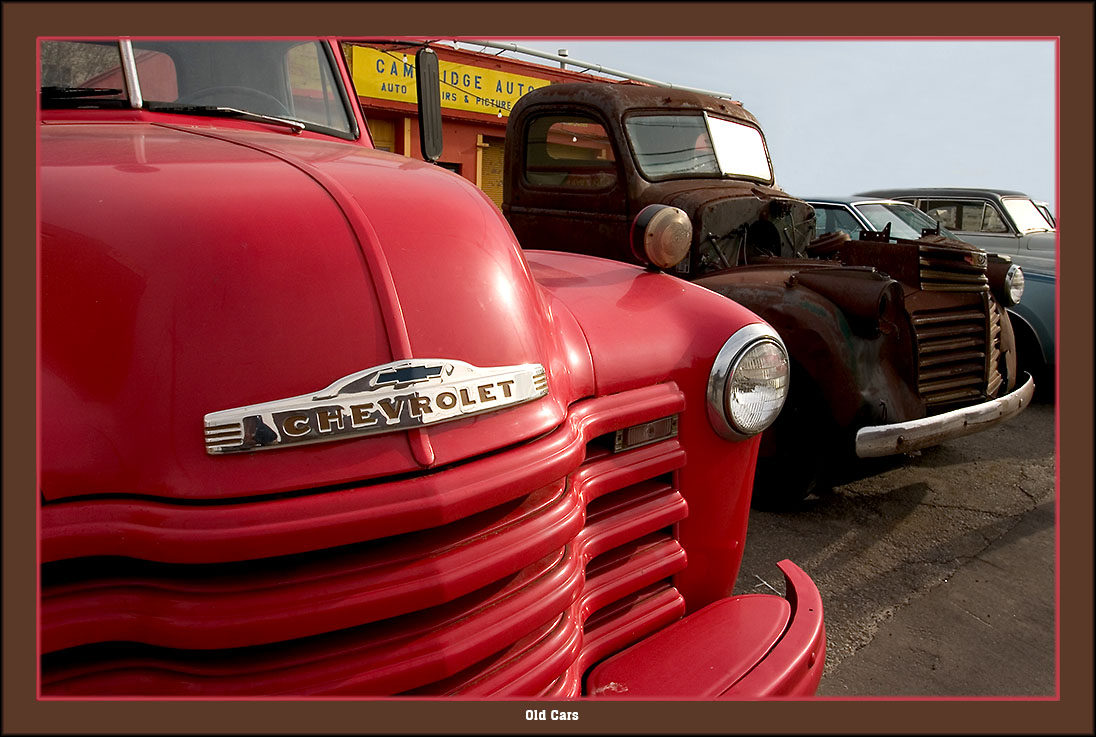Click the red truck's turn signal lamp
Screen dimensions: 1096x737
(x=645, y=433)
